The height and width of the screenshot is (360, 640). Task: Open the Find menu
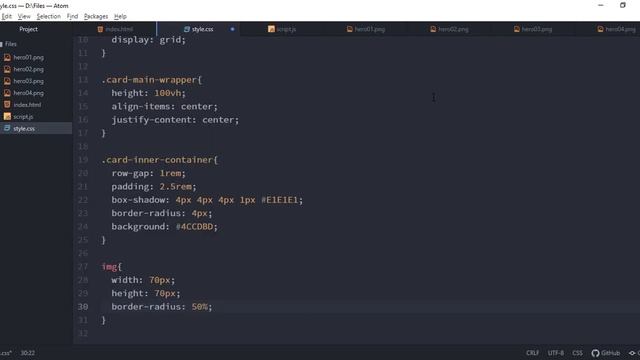pos(72,16)
